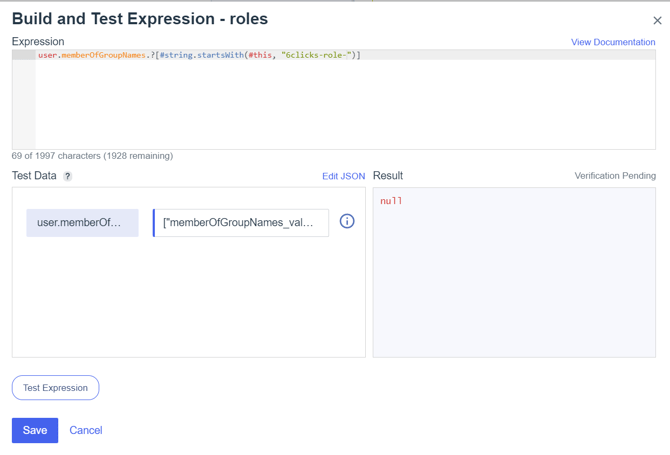The image size is (670, 455).
Task: Cancel editing the expression
Action: 86,430
